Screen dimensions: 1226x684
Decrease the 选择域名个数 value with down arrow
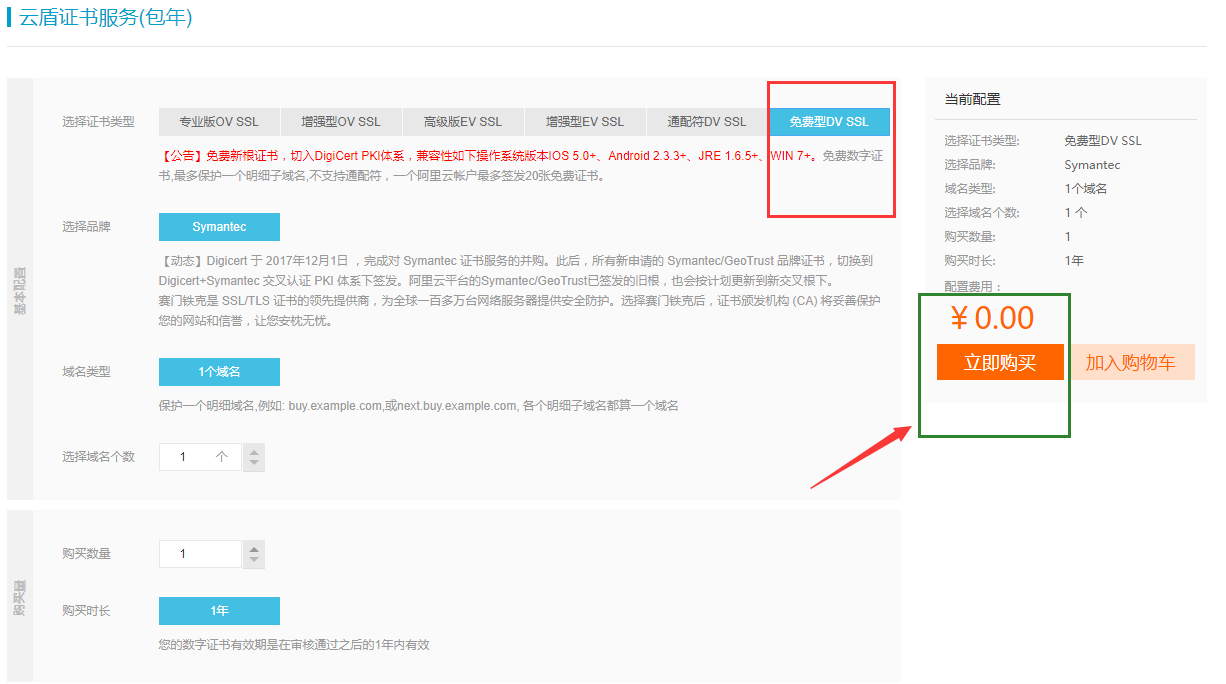(254, 464)
